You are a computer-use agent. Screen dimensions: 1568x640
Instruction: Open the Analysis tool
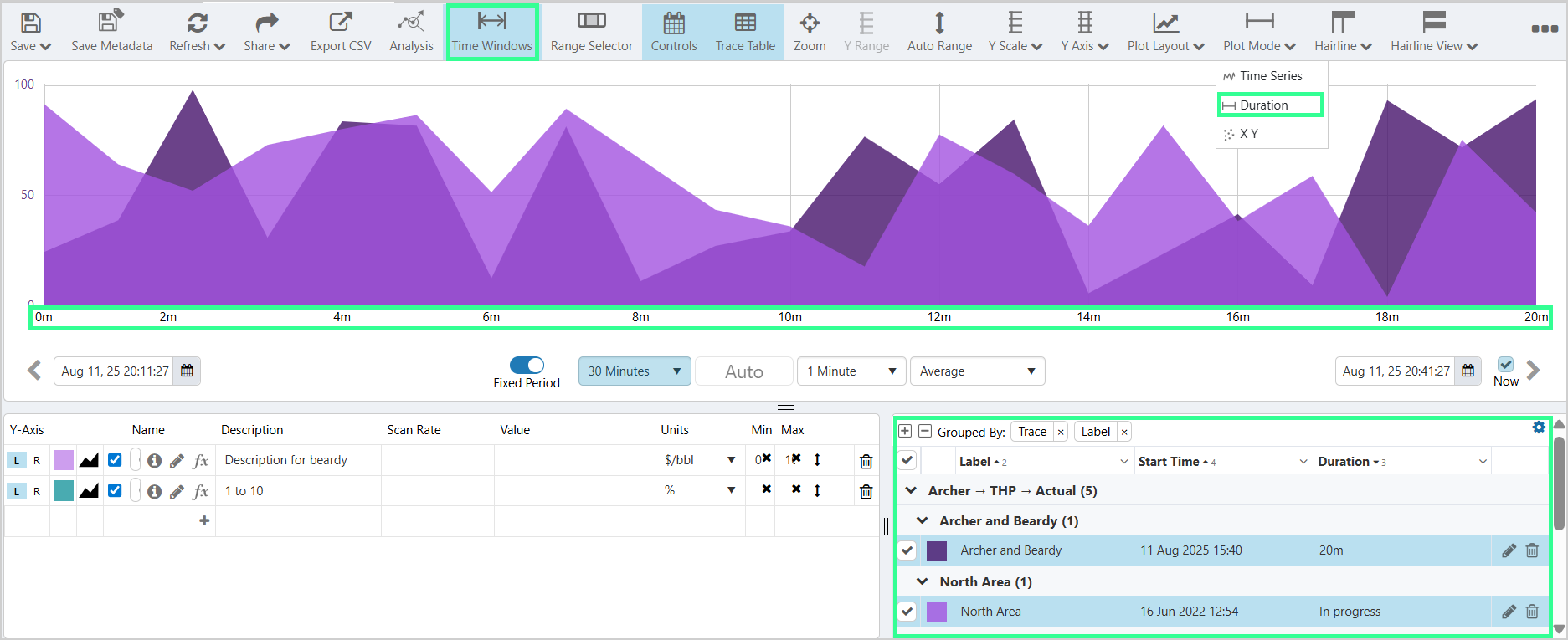coord(411,32)
